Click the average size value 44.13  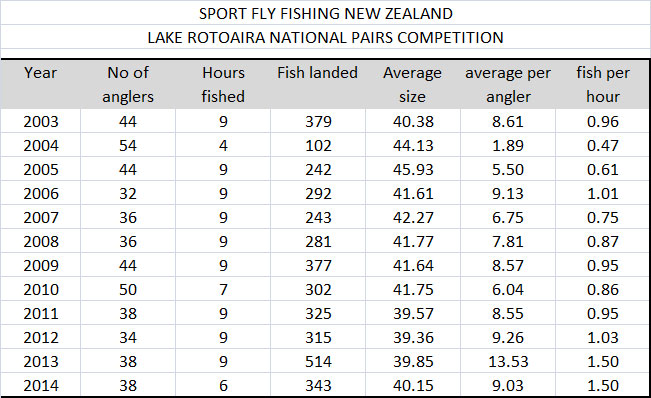click(413, 145)
